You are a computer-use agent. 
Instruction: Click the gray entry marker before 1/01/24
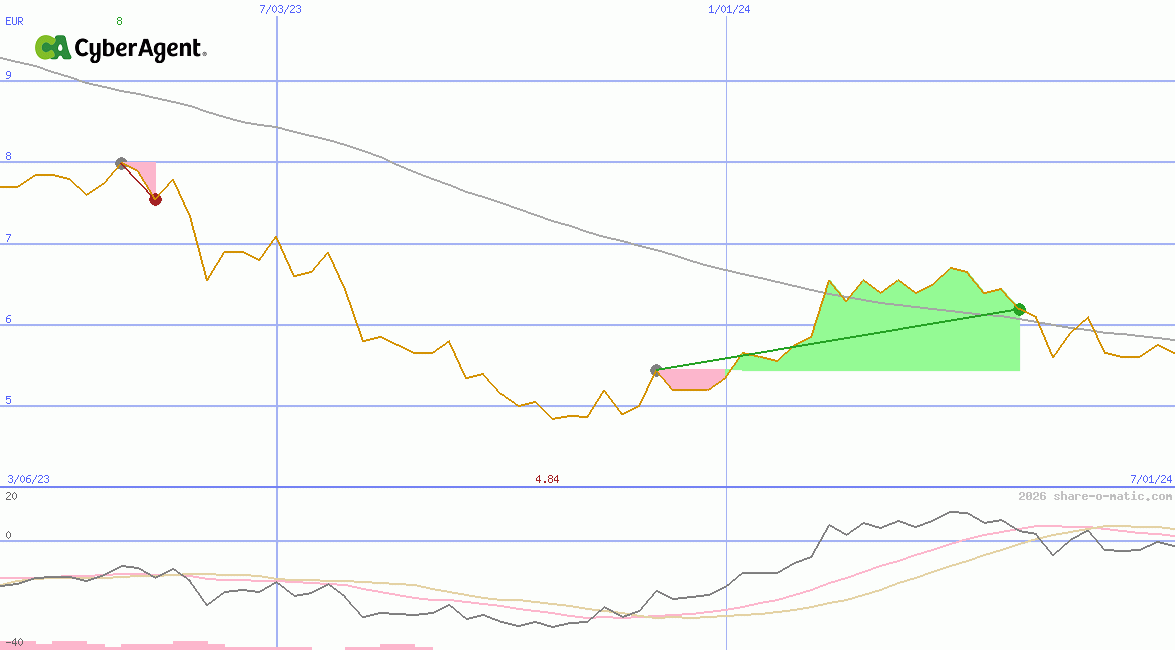click(x=656, y=370)
